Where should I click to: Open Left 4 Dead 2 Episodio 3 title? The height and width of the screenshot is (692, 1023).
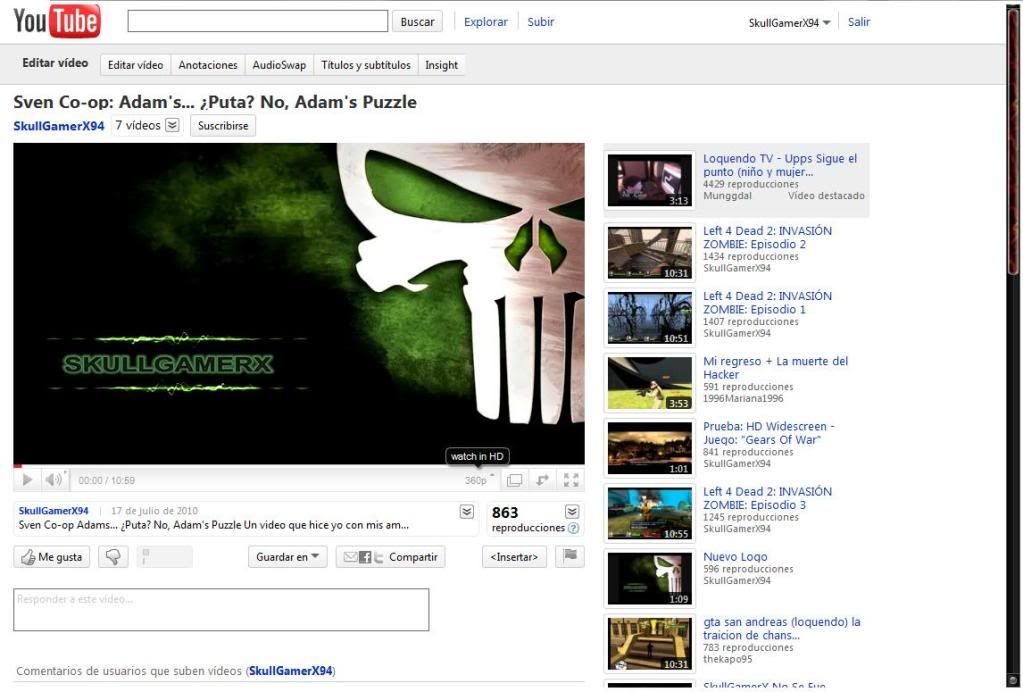767,498
